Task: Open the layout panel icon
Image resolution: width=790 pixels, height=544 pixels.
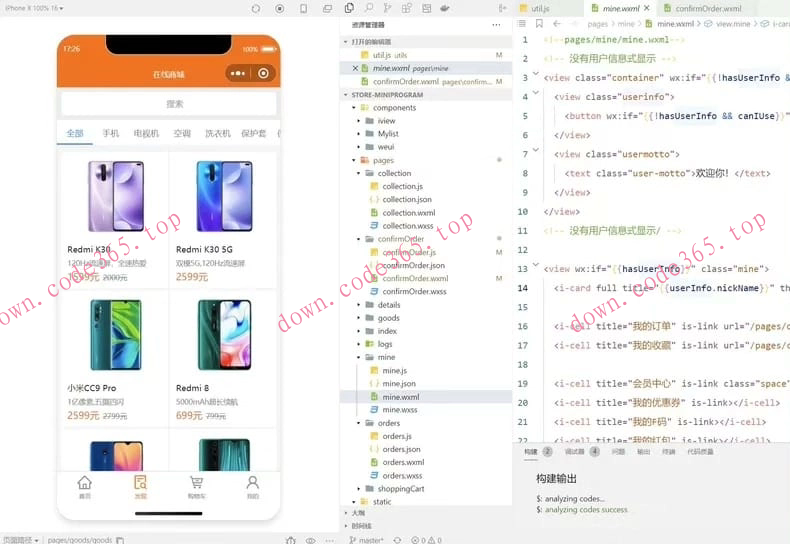Action: point(426,8)
